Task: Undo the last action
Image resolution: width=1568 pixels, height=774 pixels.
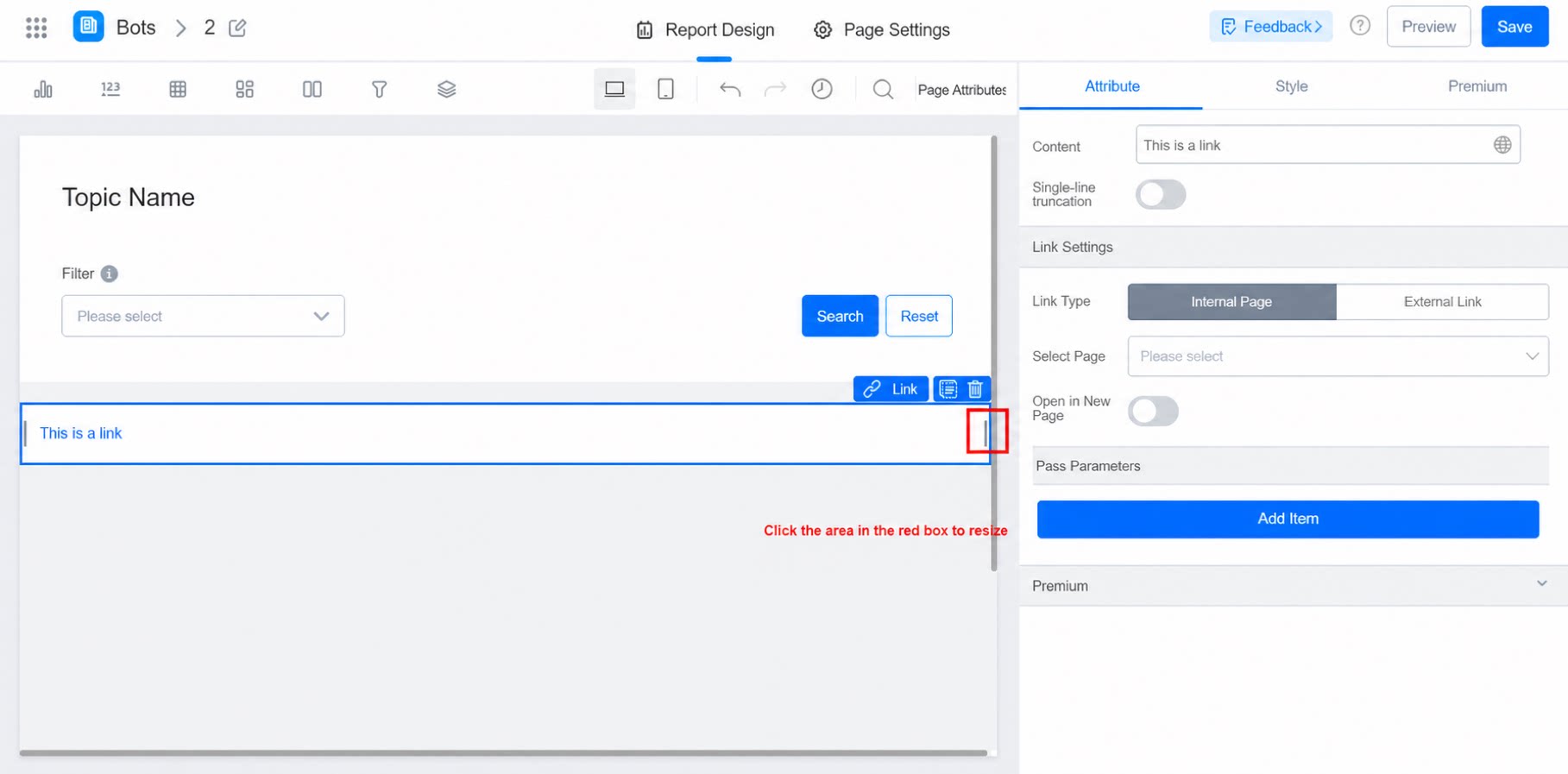Action: click(730, 89)
